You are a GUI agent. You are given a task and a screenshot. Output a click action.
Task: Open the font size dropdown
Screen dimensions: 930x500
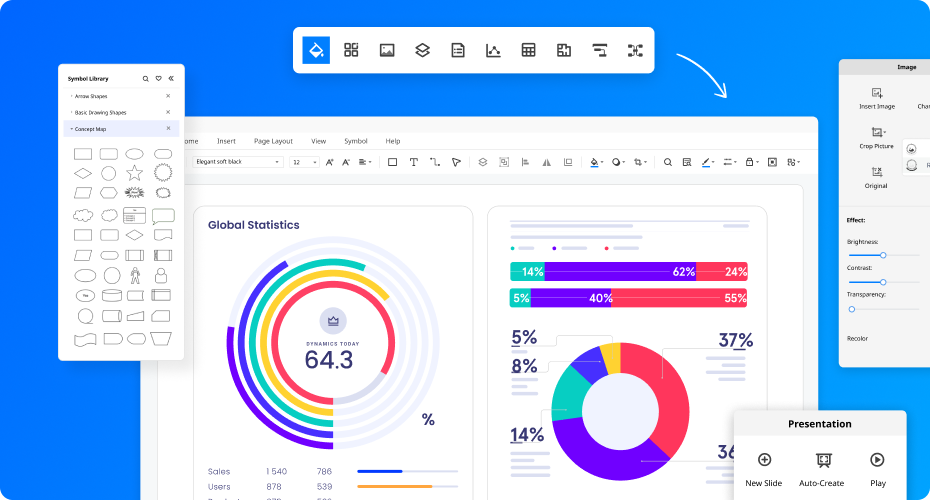click(315, 162)
